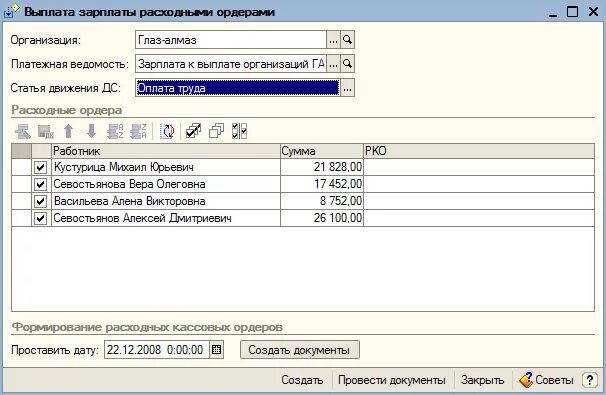Open Советы tips button
Viewport: 606px width, 395px height.
click(x=546, y=380)
